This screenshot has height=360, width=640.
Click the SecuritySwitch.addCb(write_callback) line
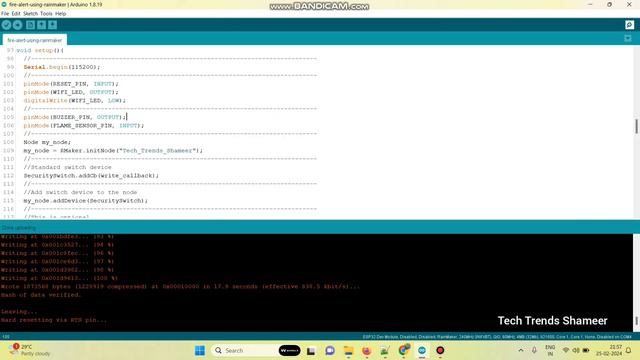[91, 176]
